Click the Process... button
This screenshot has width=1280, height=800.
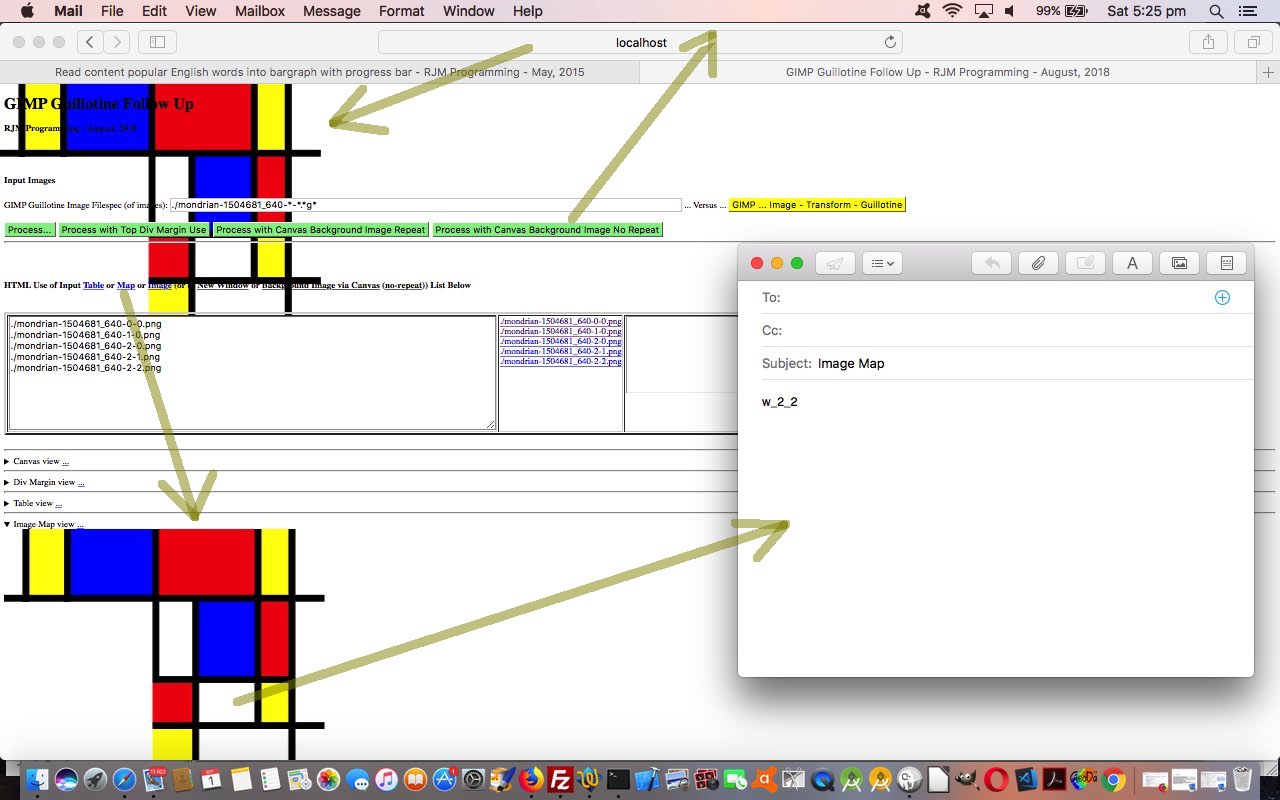30,230
